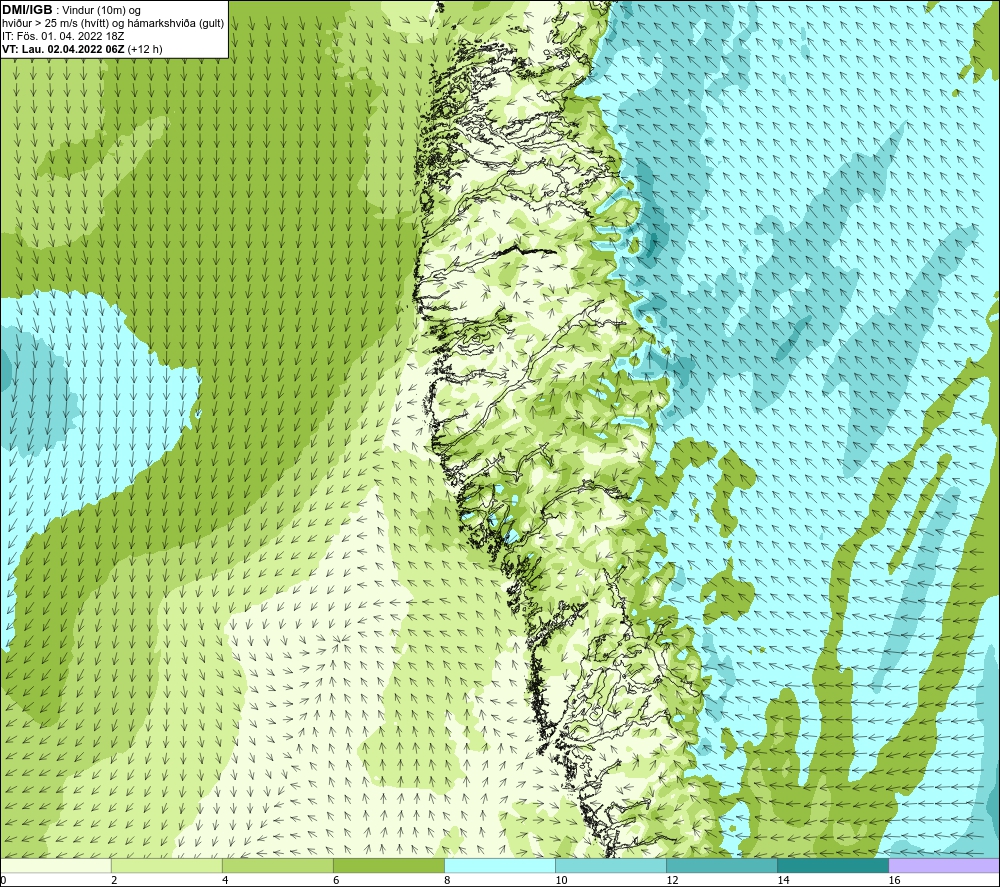Click the 6–8 m/s dark green swatch
The height and width of the screenshot is (887, 1000).
(x=388, y=865)
